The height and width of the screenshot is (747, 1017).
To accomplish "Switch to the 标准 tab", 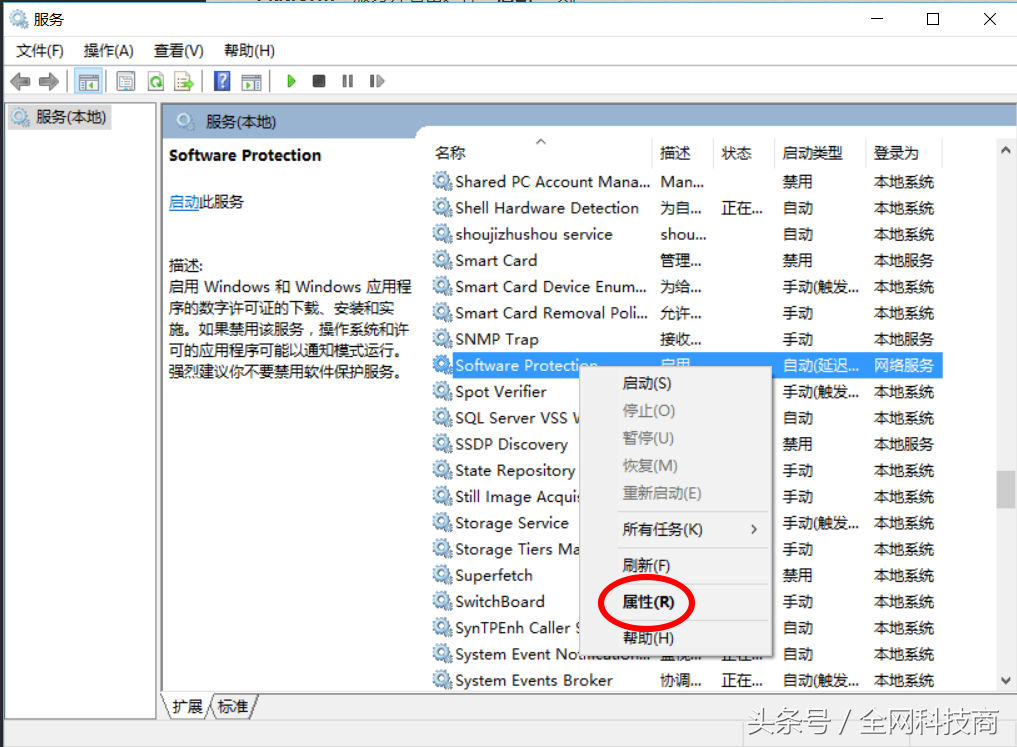I will pyautogui.click(x=233, y=706).
